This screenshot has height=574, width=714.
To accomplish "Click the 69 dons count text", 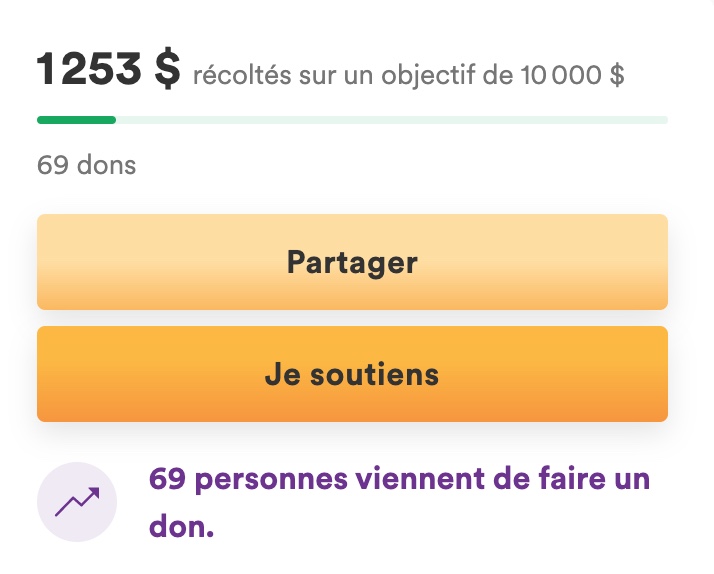I will pos(87,165).
